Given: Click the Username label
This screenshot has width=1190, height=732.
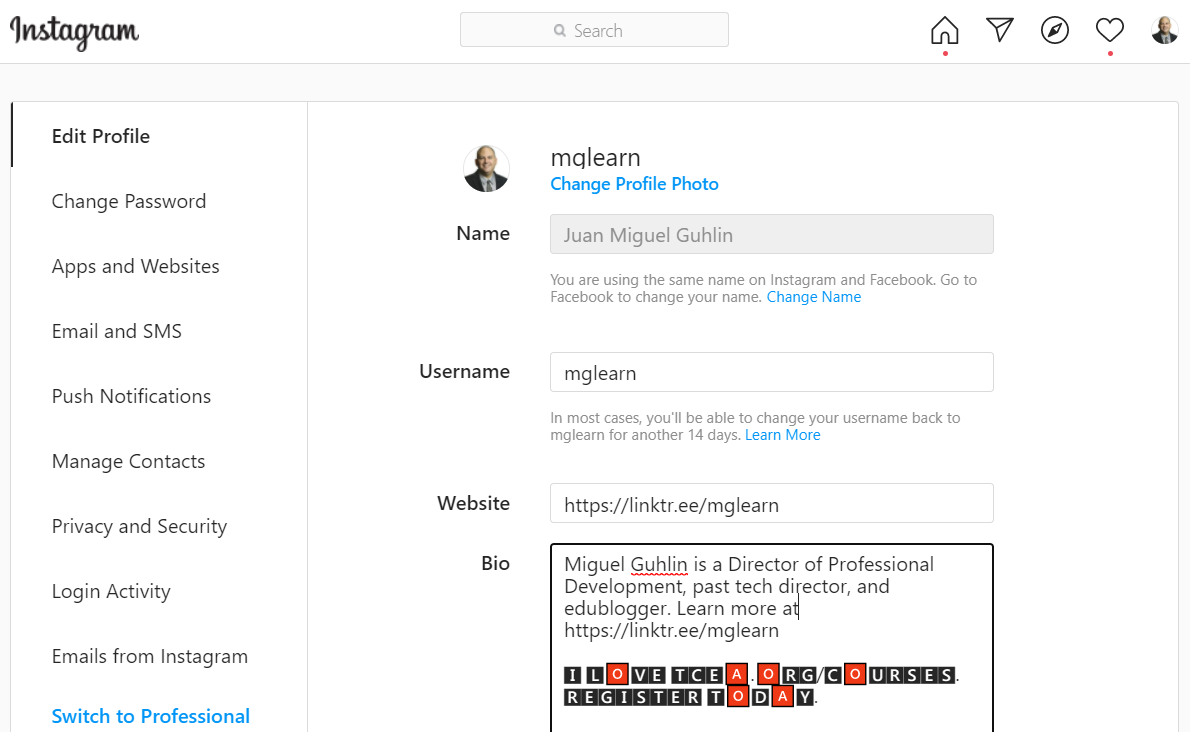Looking at the screenshot, I should [x=464, y=372].
